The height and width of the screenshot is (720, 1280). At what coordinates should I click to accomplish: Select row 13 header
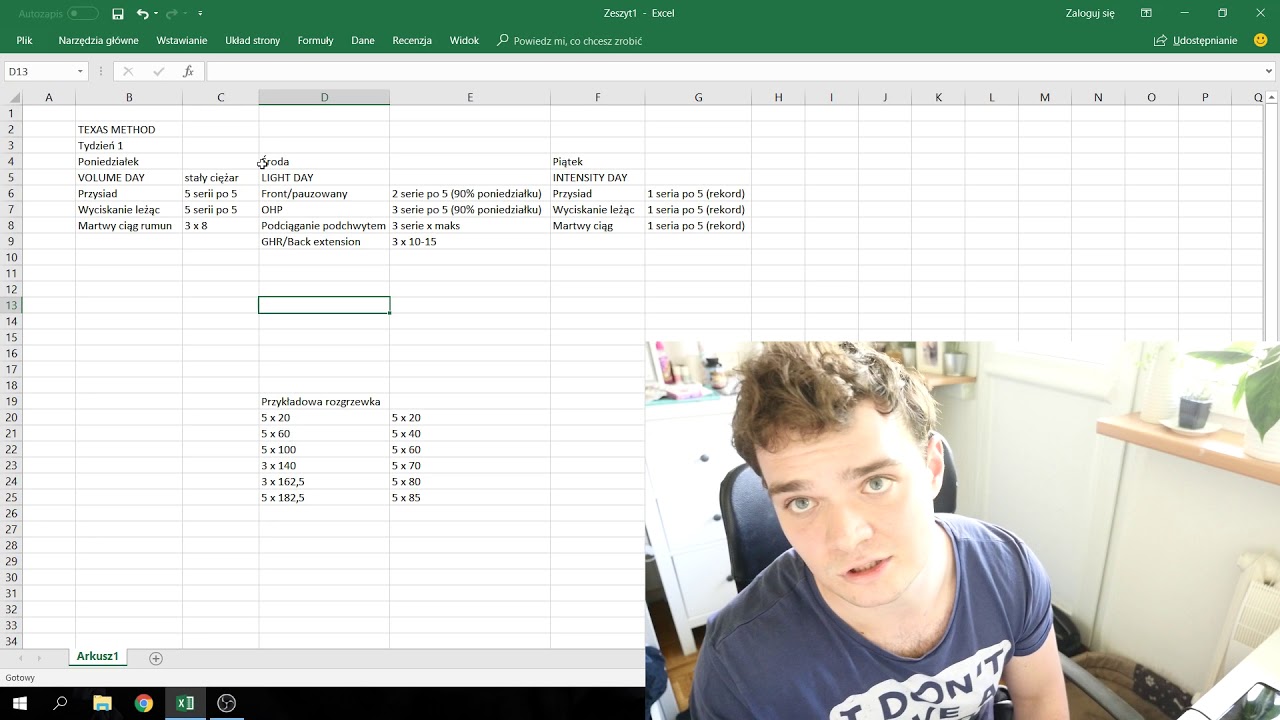click(x=11, y=305)
